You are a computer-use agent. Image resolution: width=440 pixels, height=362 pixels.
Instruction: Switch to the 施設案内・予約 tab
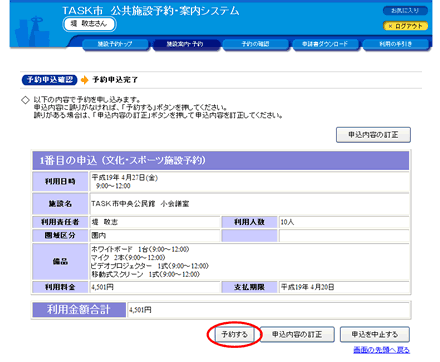click(186, 44)
